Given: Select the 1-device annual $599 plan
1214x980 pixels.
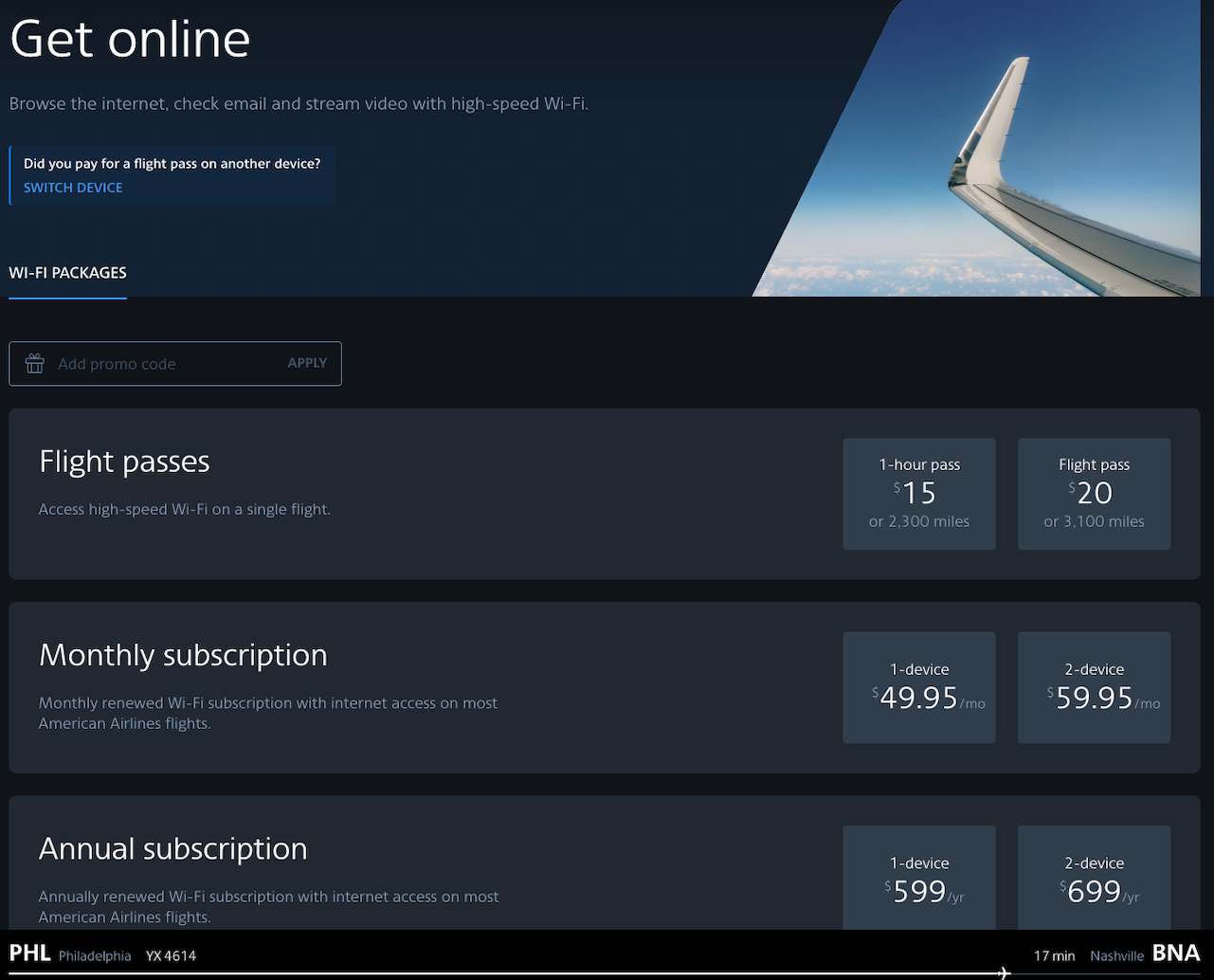Looking at the screenshot, I should (918, 879).
